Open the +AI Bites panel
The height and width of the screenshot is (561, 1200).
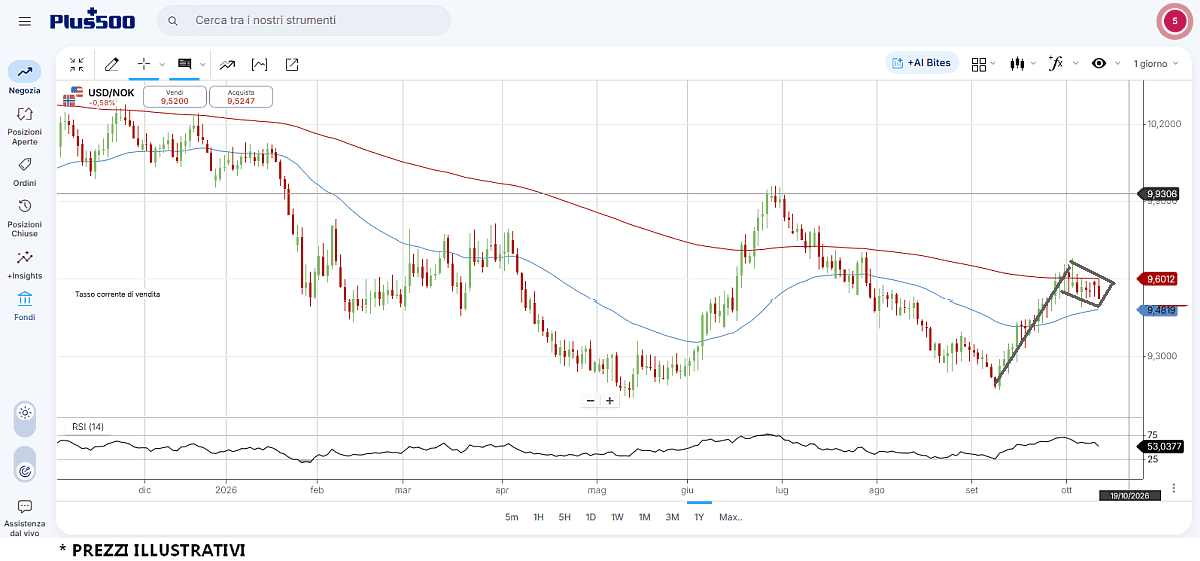pyautogui.click(x=922, y=63)
